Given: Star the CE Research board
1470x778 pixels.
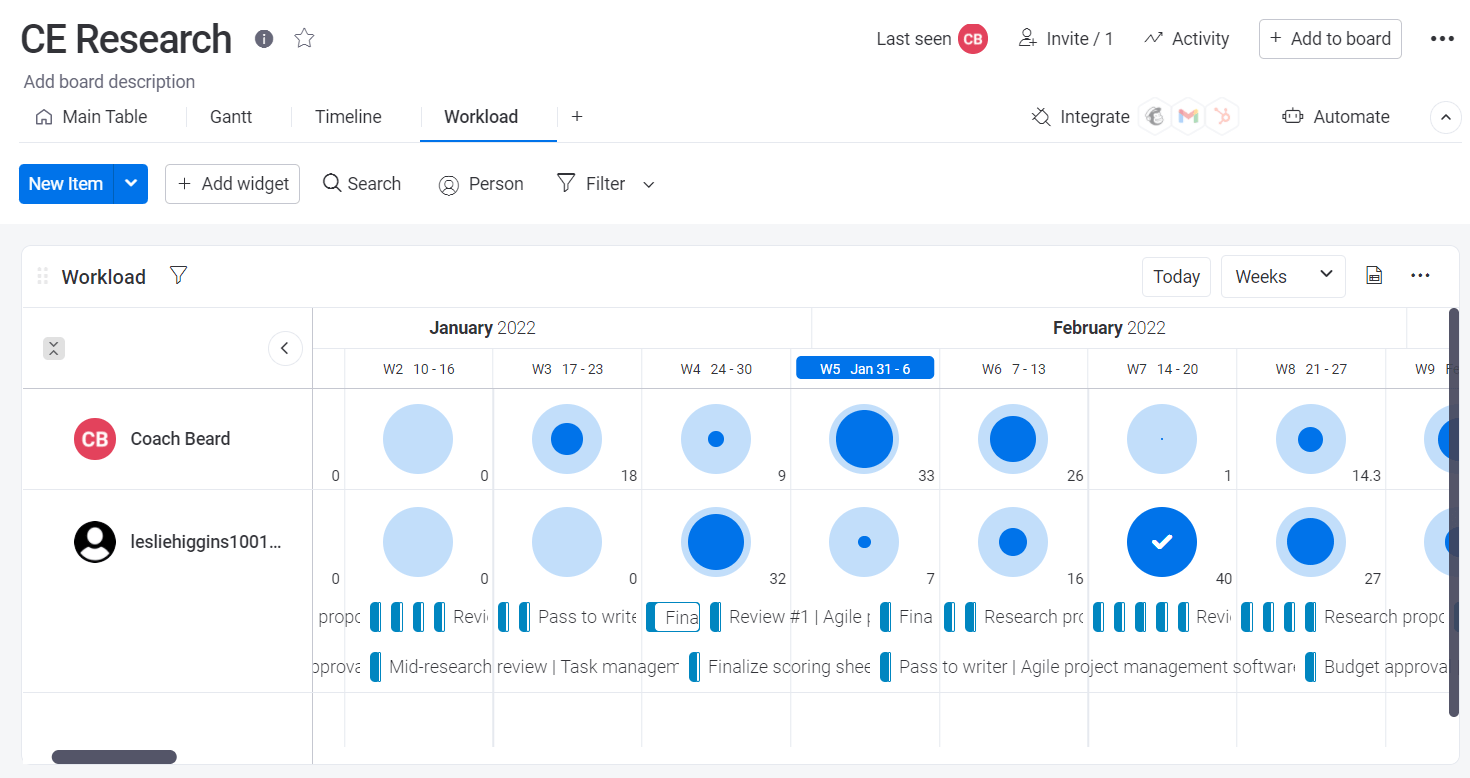Looking at the screenshot, I should (303, 38).
